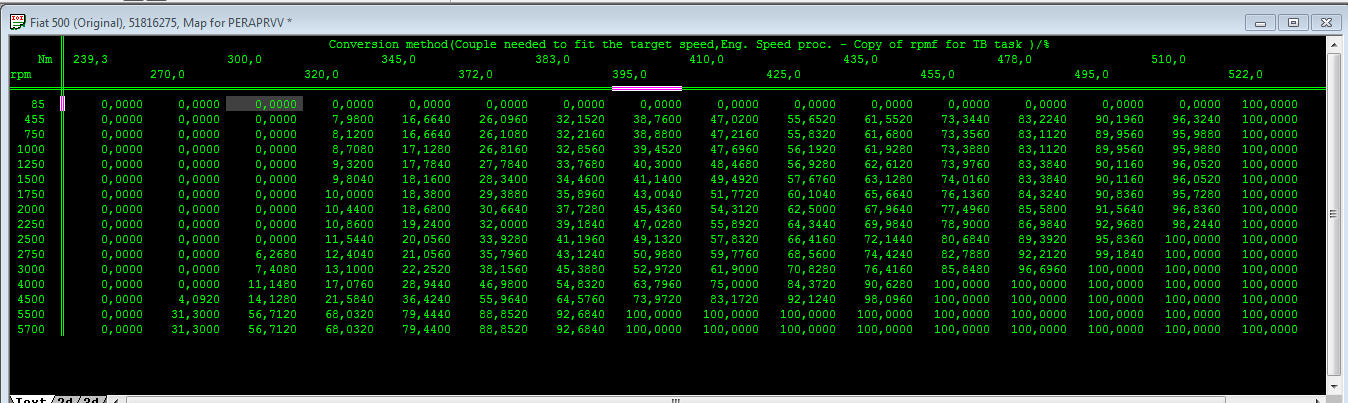The image size is (1348, 403).
Task: Select column header 345,0
Action: [x=398, y=59]
